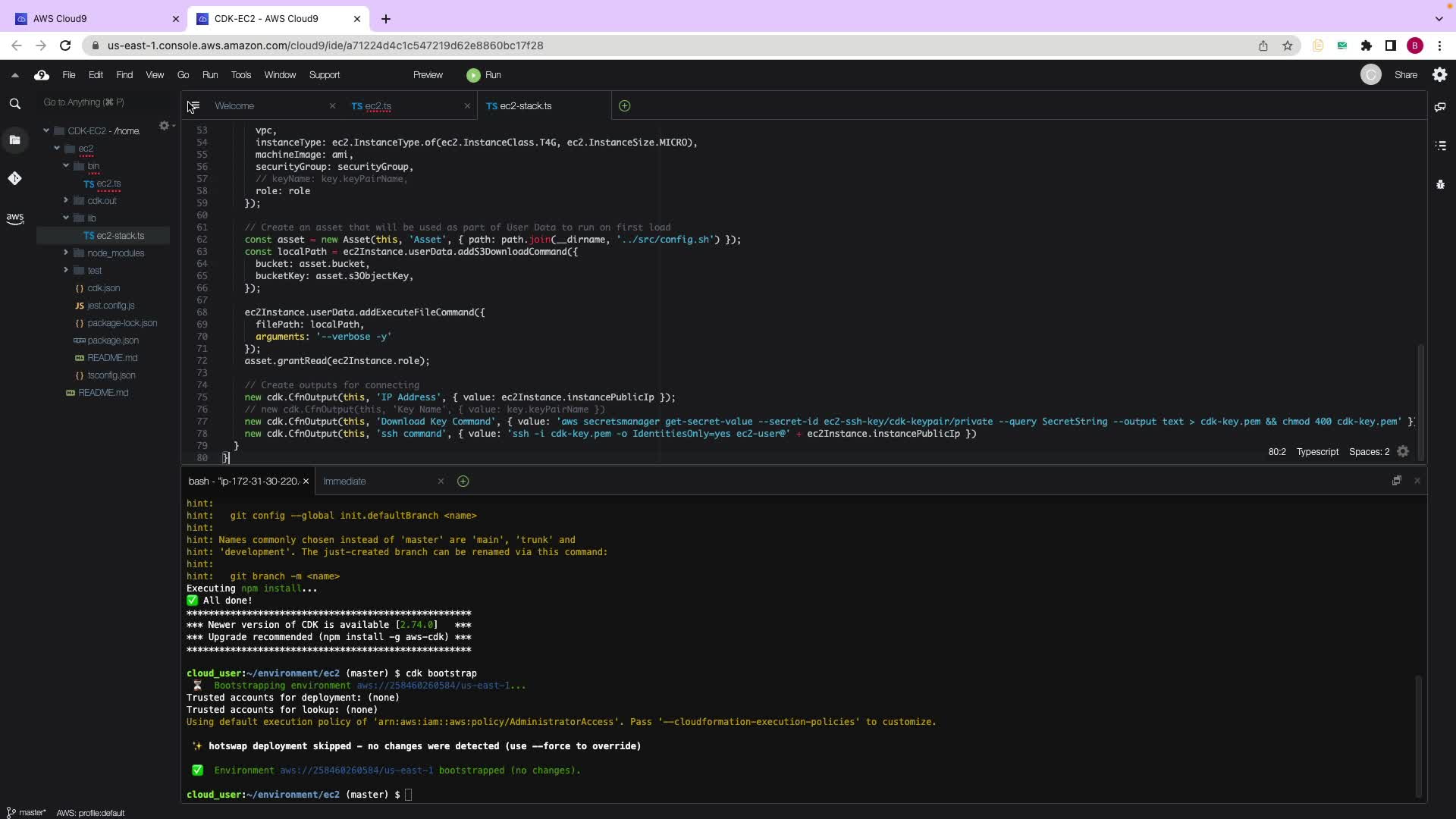The width and height of the screenshot is (1456, 819).
Task: Open the Spaces: 2 indentation selector
Action: tap(1368, 452)
